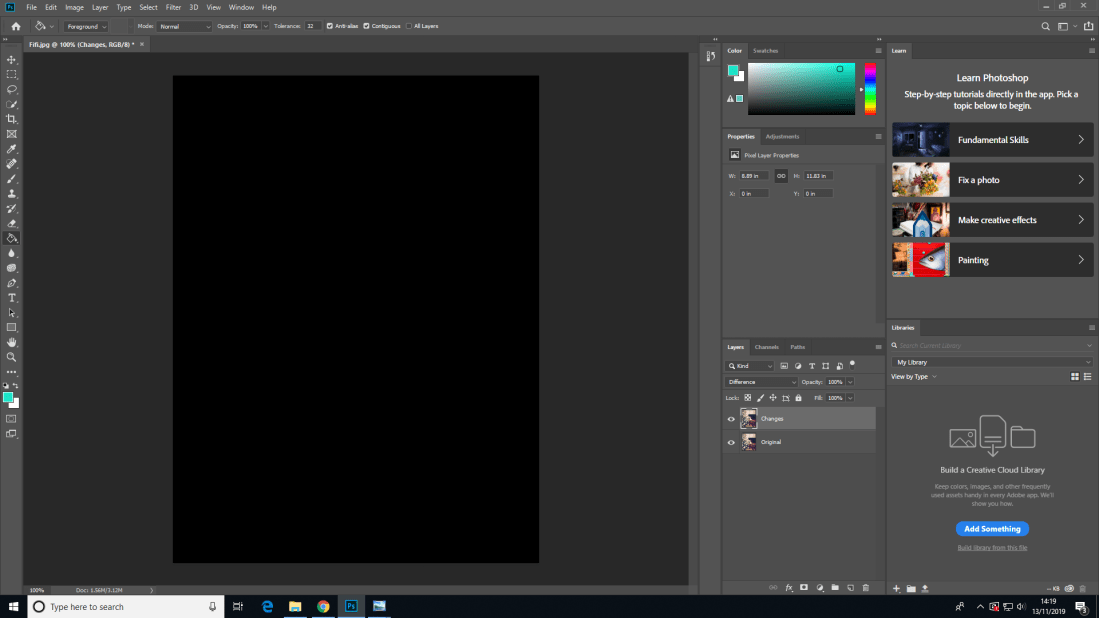Select the Crop tool

click(x=12, y=118)
